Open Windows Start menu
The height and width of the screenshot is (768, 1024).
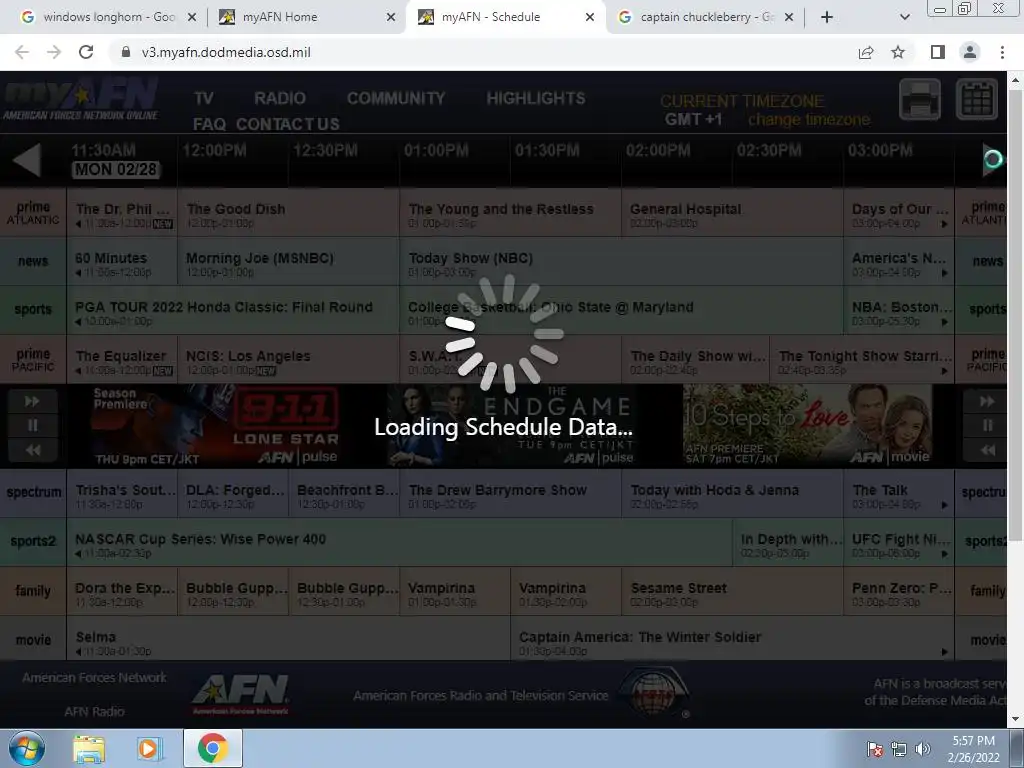[27, 748]
